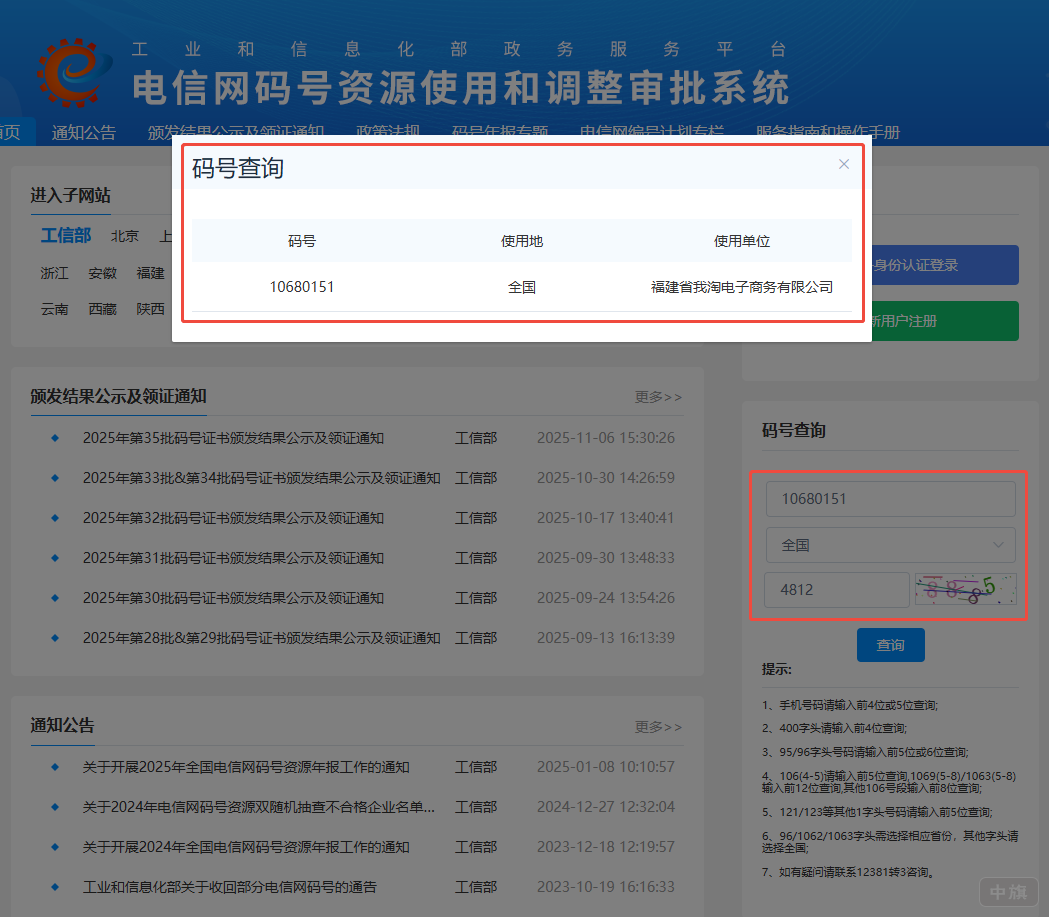Viewport: 1049px width, 917px height.
Task: Click the chevron on the region selector
Action: (997, 544)
